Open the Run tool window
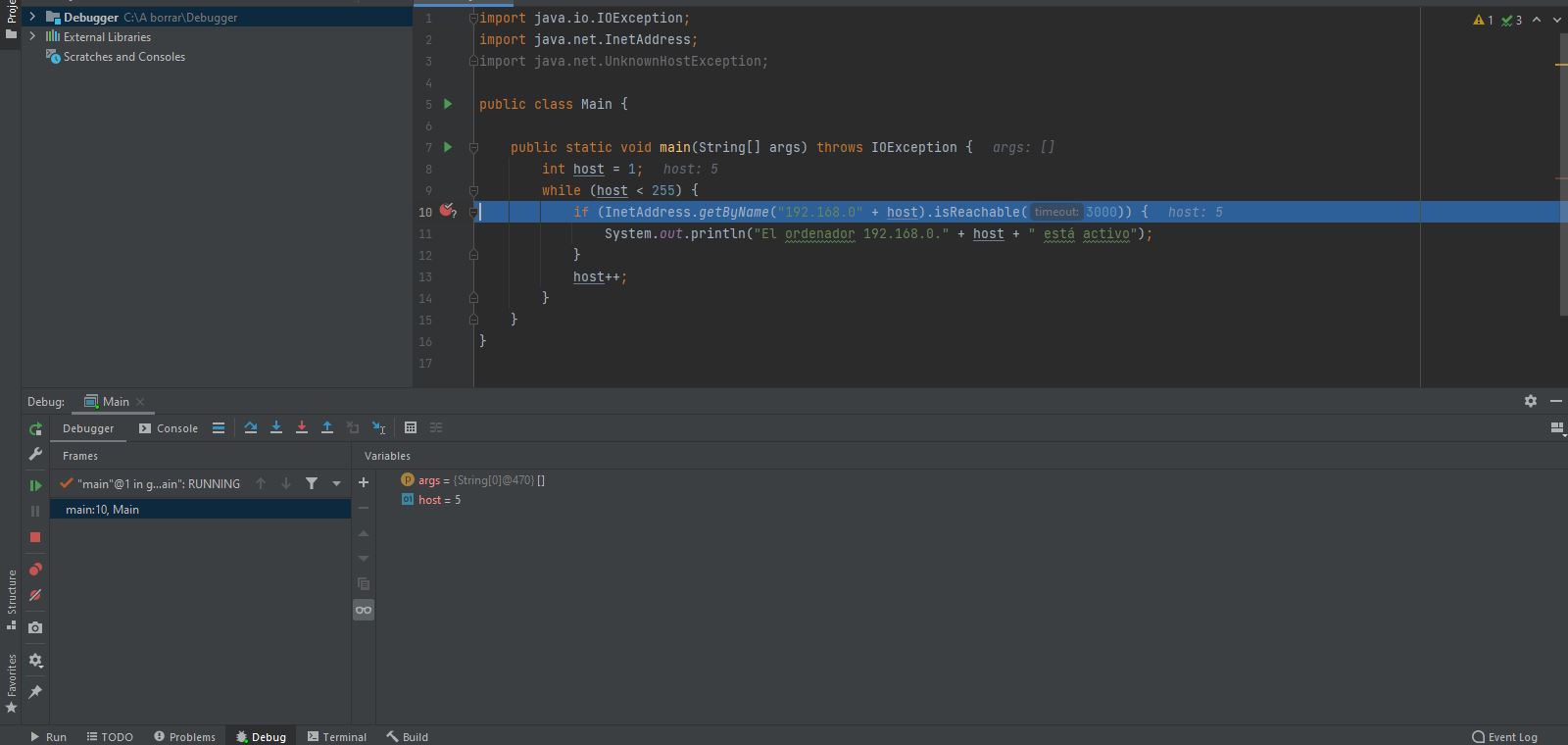Viewport: 1568px width, 745px height. click(48, 736)
